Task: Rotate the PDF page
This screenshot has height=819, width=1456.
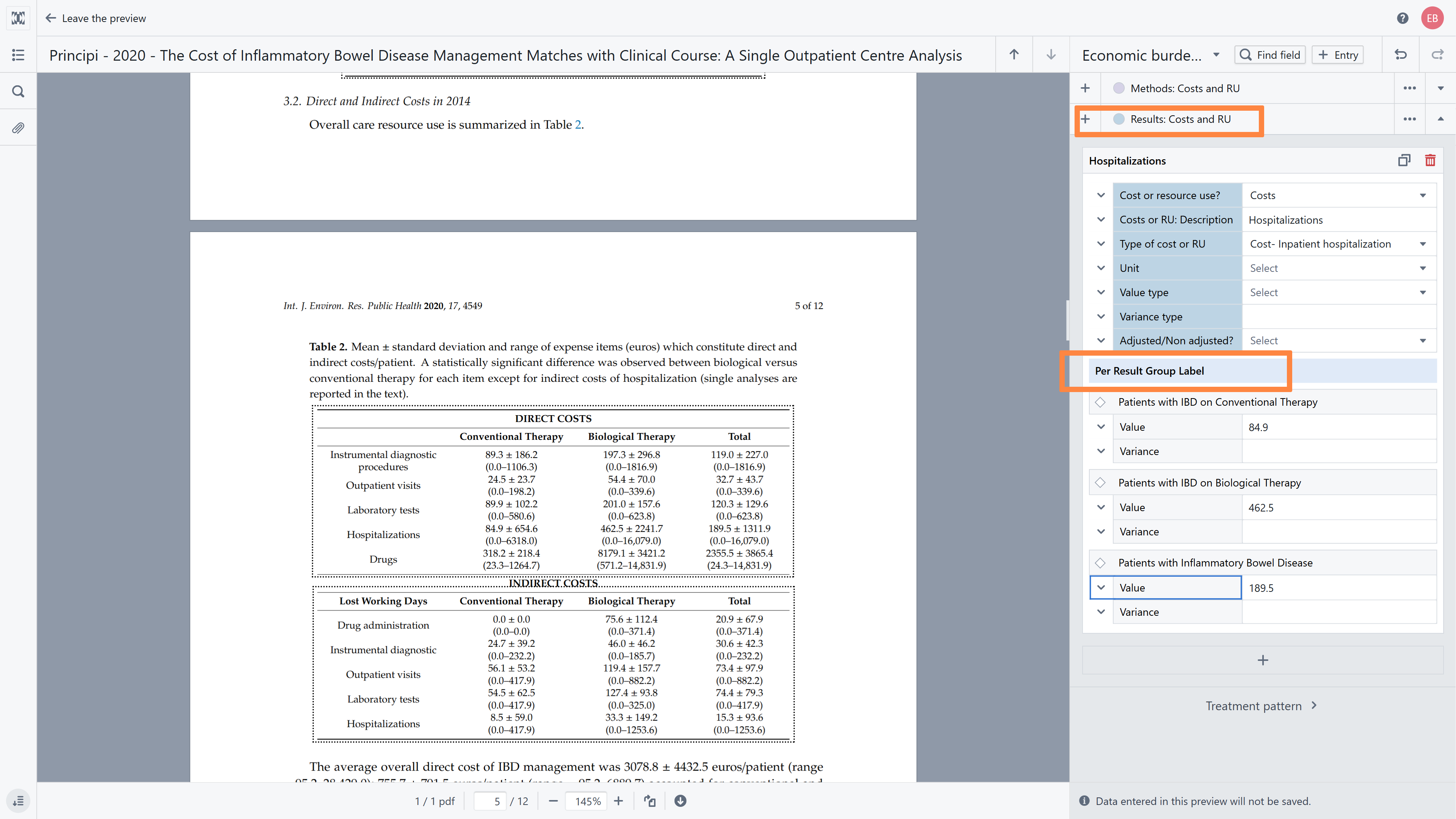Action: pos(650,801)
